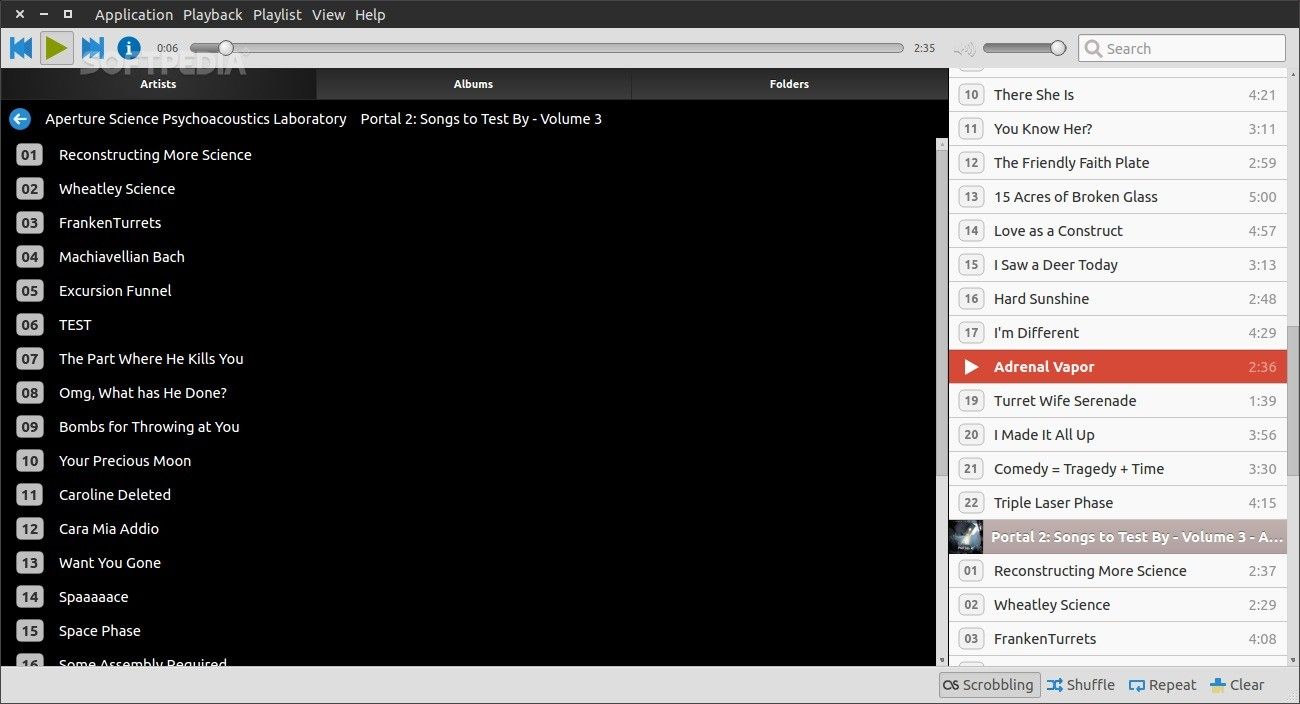Click the seek slider handle
Viewport: 1300px width, 704px height.
pos(226,48)
